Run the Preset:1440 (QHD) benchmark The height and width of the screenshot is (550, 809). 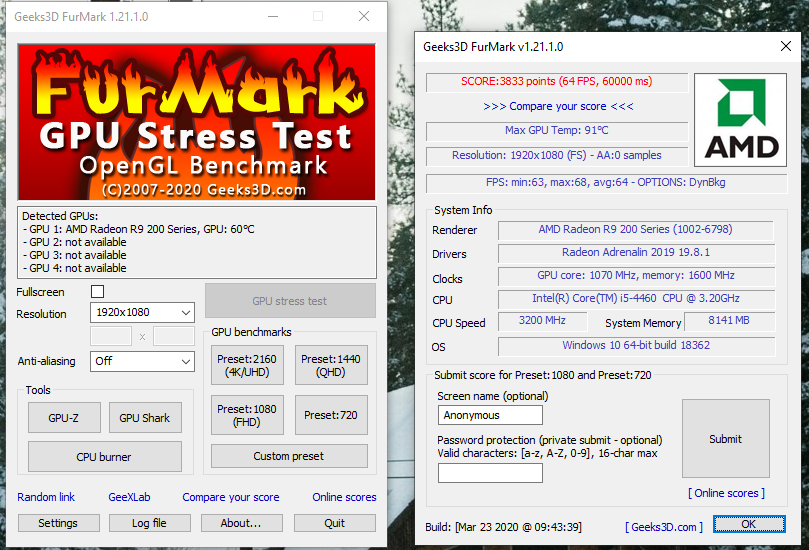click(331, 365)
